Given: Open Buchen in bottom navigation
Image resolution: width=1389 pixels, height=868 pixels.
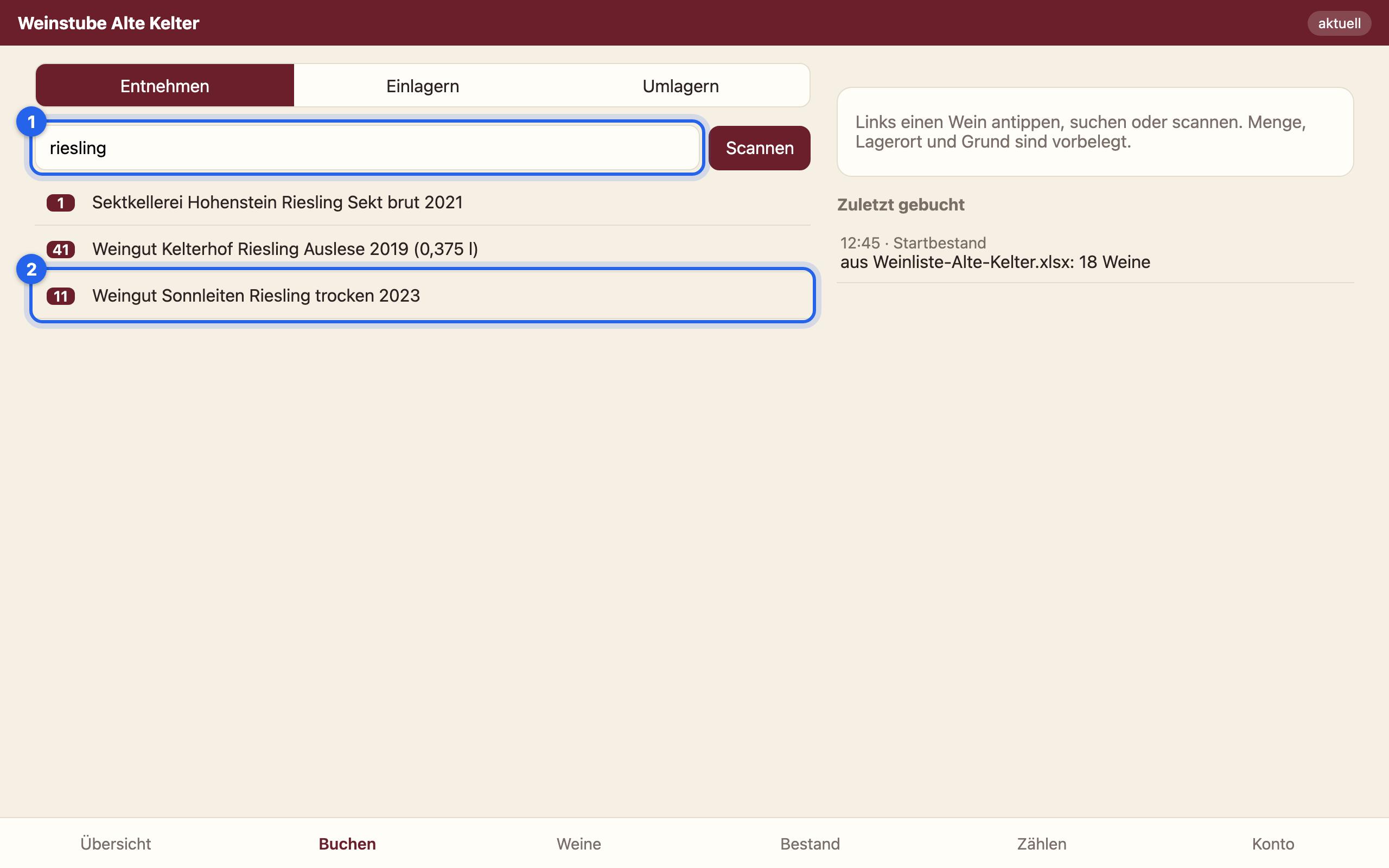Looking at the screenshot, I should [x=347, y=843].
